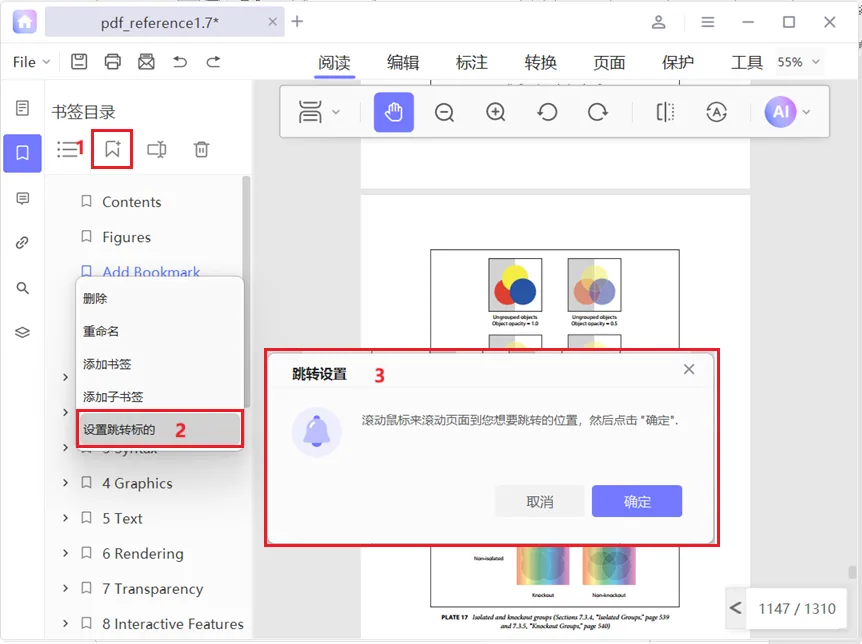Switch to the 工具 tab
Image resolution: width=862 pixels, height=644 pixels.
coord(747,63)
